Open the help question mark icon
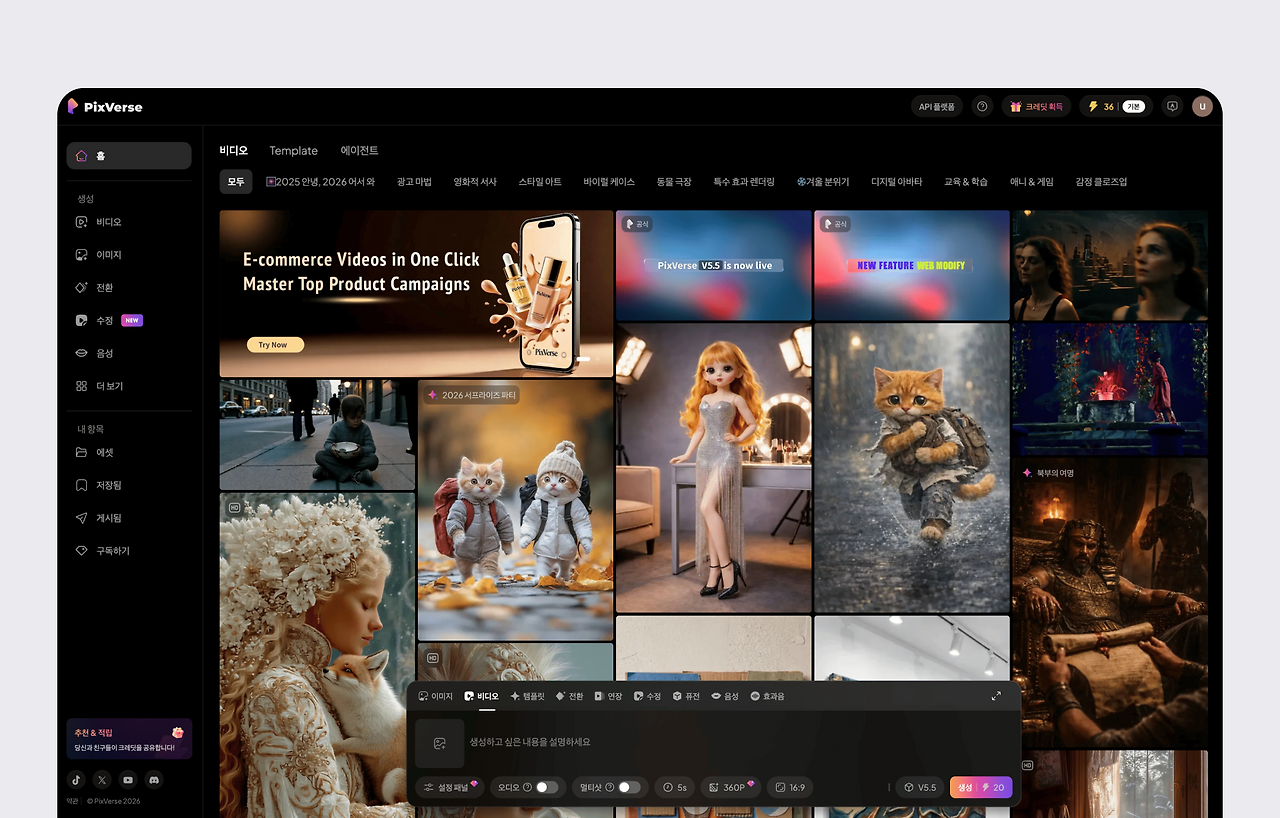This screenshot has width=1280, height=818. click(982, 106)
